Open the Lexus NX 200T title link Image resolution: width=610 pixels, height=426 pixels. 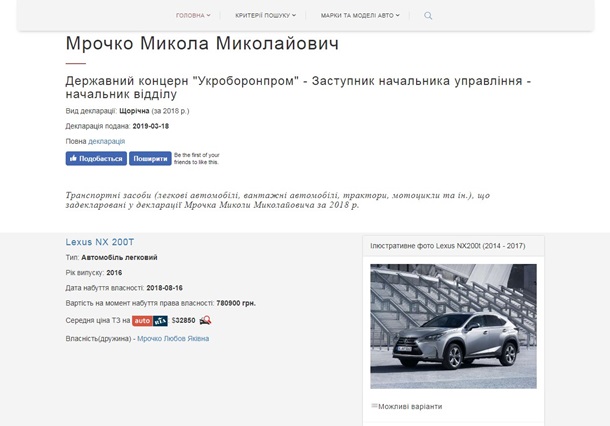click(99, 242)
